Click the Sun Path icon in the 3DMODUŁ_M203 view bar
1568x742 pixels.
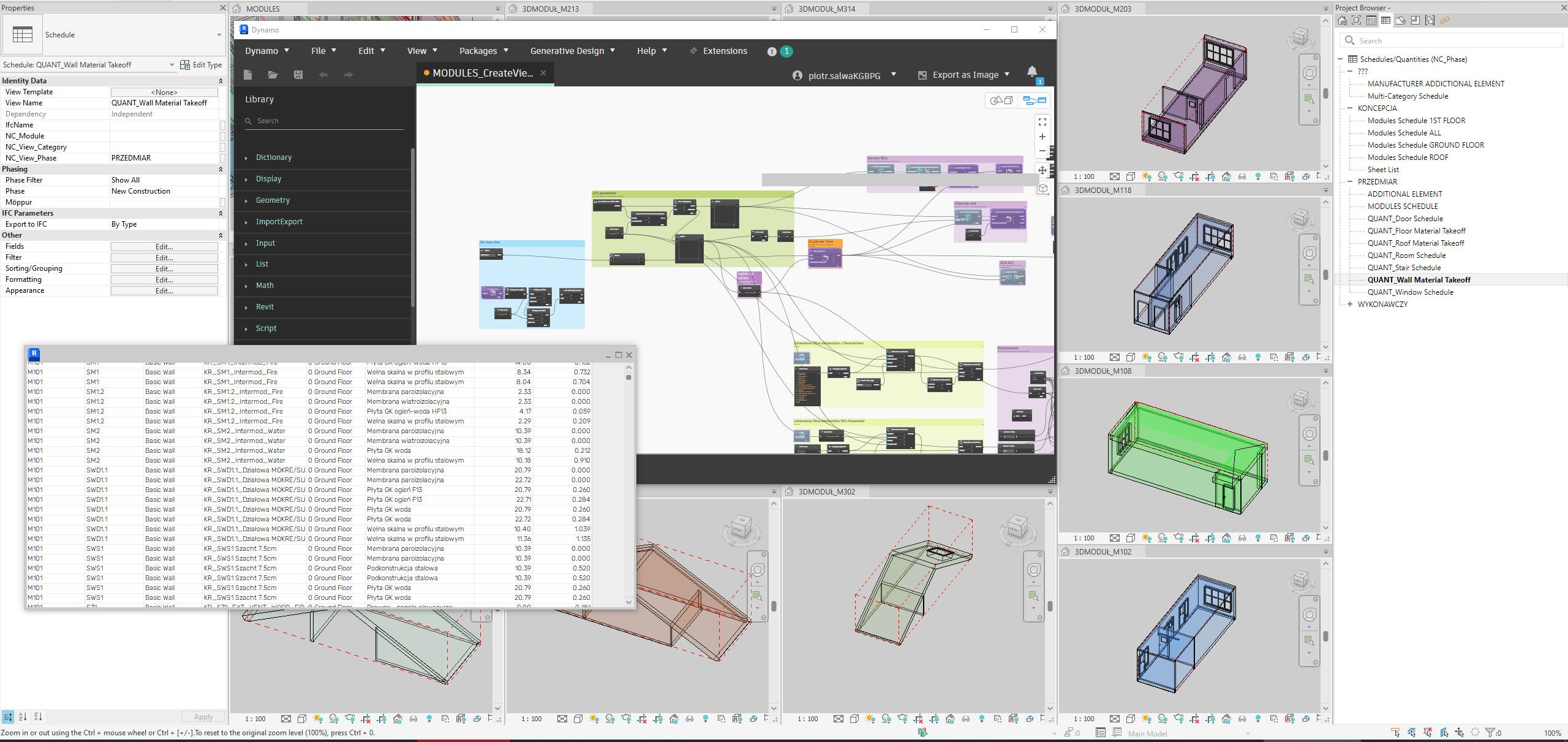[x=1147, y=176]
